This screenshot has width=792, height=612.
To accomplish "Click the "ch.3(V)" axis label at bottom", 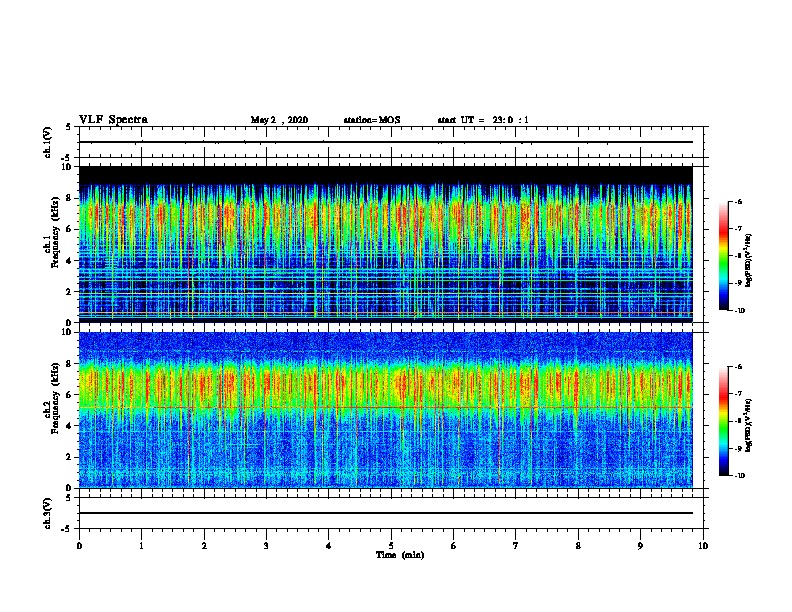I will point(48,513).
